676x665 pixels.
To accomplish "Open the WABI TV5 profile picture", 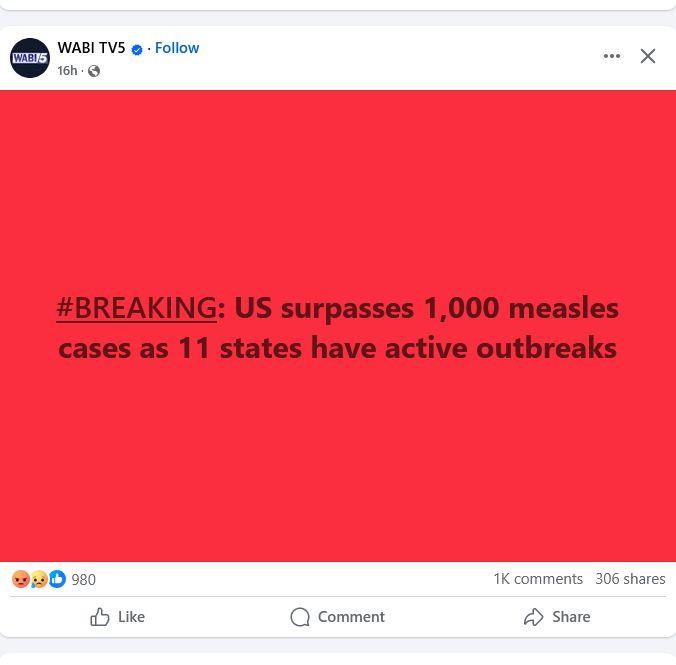I will coord(30,58).
